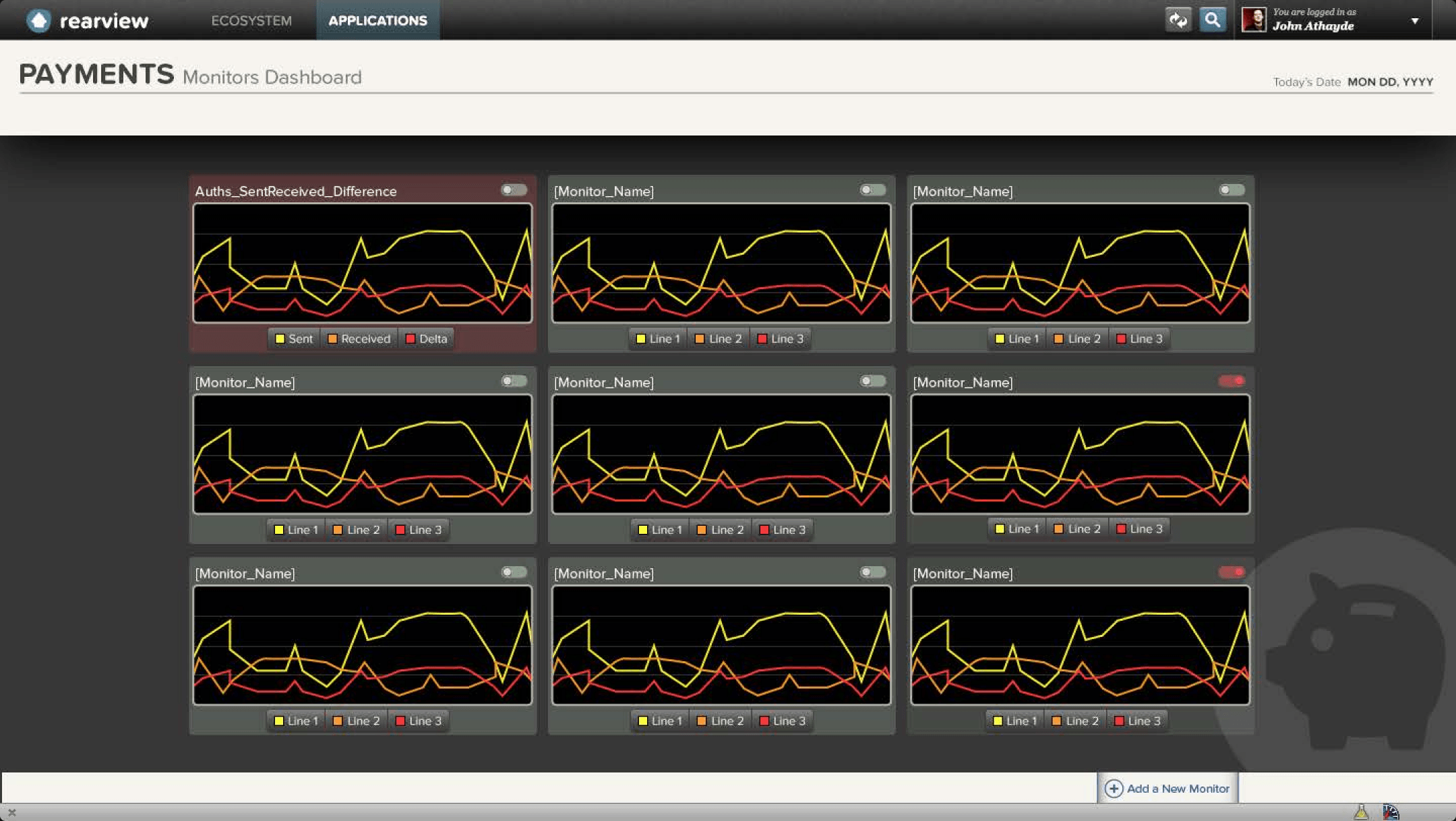Turn off red switch on bottom-row right monitor
This screenshot has height=821, width=1456.
pyautogui.click(x=1232, y=572)
